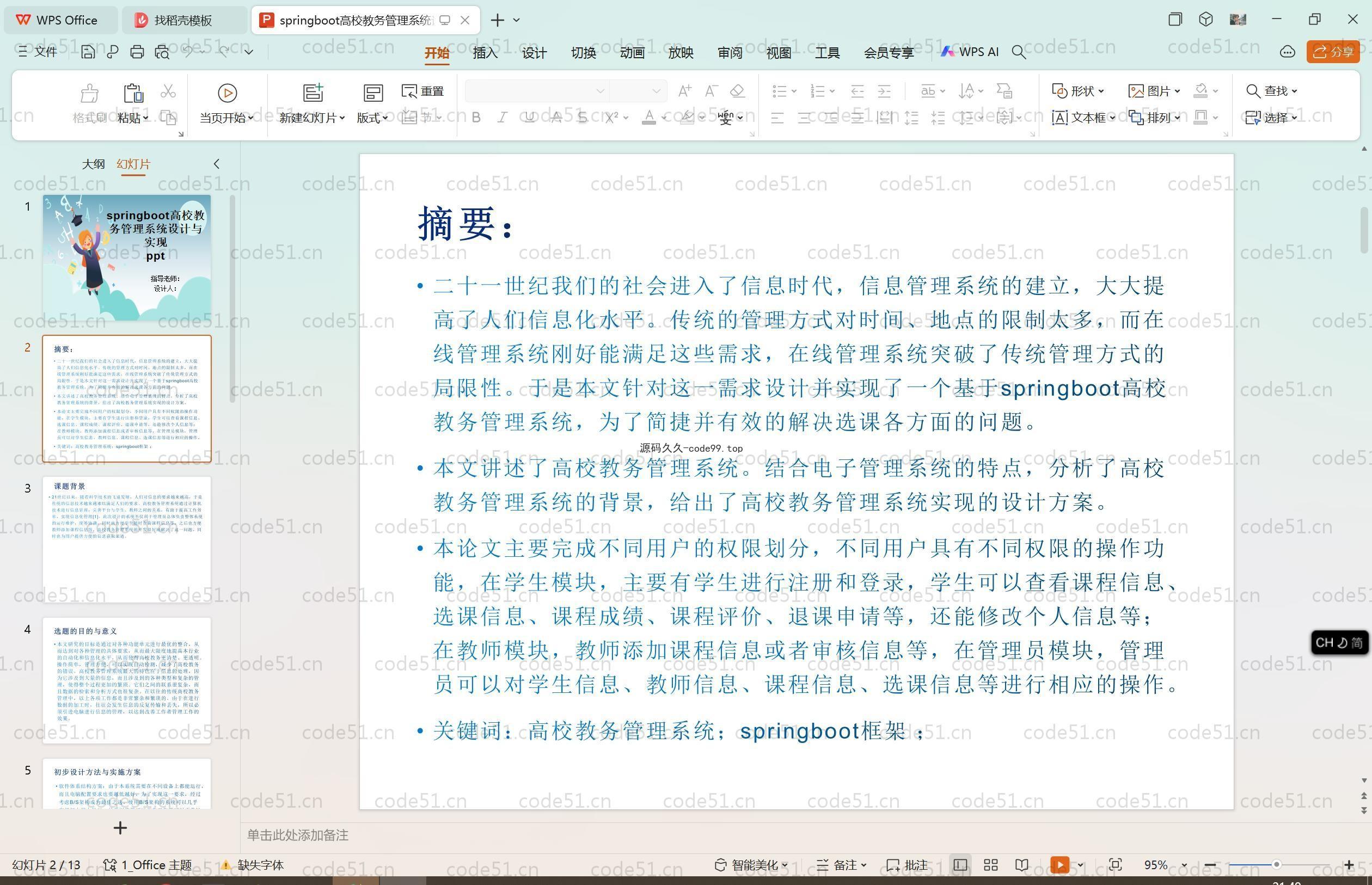Toggle Strikethrough formatting

pos(556,117)
